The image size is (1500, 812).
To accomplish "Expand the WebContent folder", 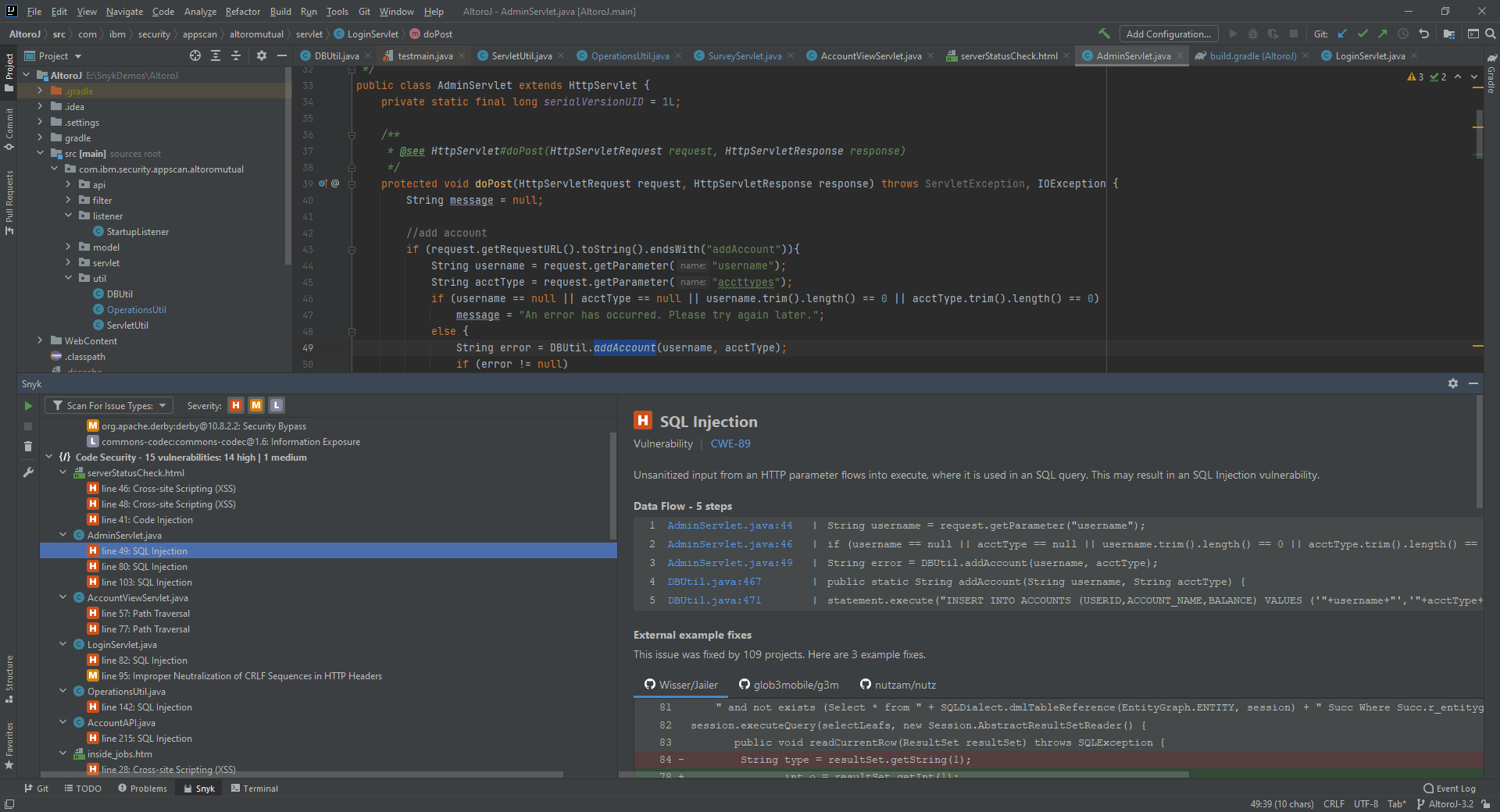I will [x=41, y=340].
